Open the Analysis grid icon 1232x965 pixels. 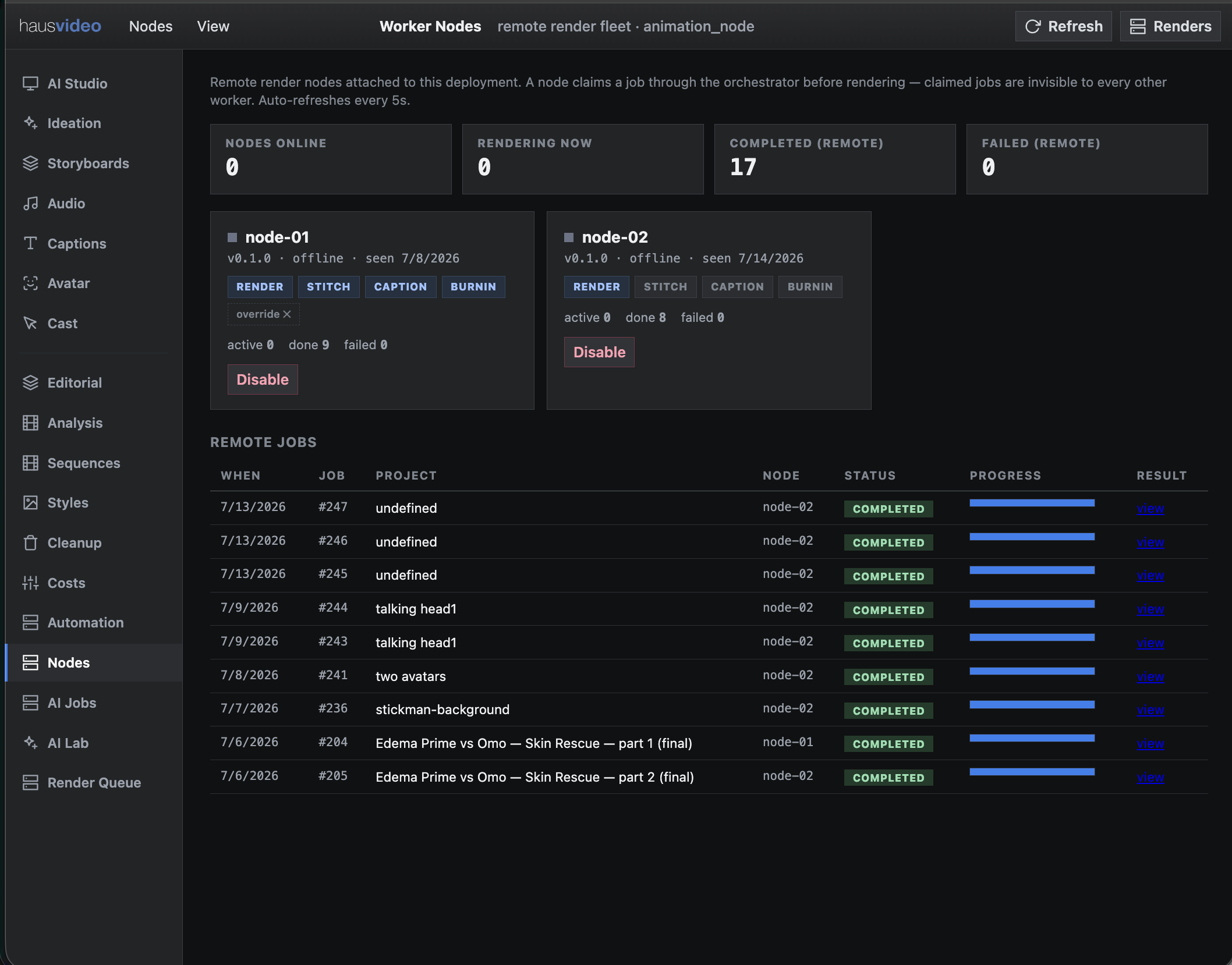30,423
